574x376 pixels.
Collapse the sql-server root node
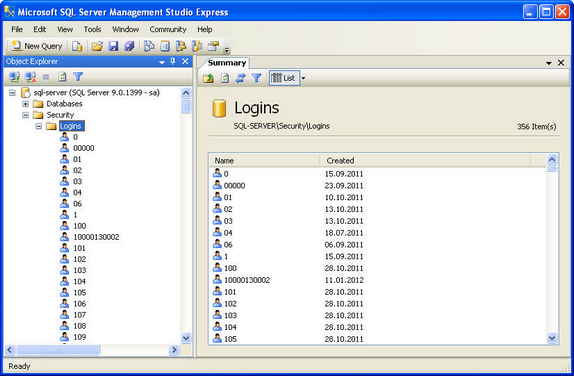coord(12,93)
